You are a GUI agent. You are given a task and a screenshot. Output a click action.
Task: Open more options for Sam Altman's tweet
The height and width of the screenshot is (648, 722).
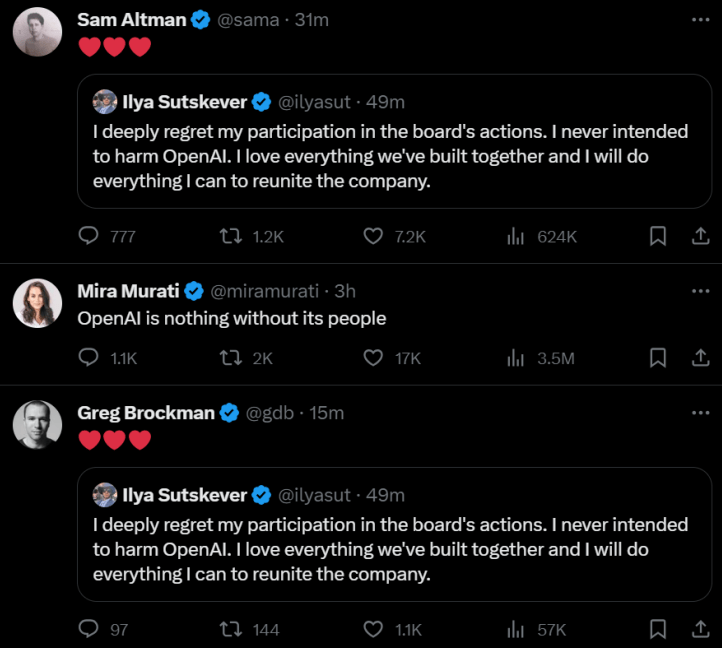tap(700, 20)
